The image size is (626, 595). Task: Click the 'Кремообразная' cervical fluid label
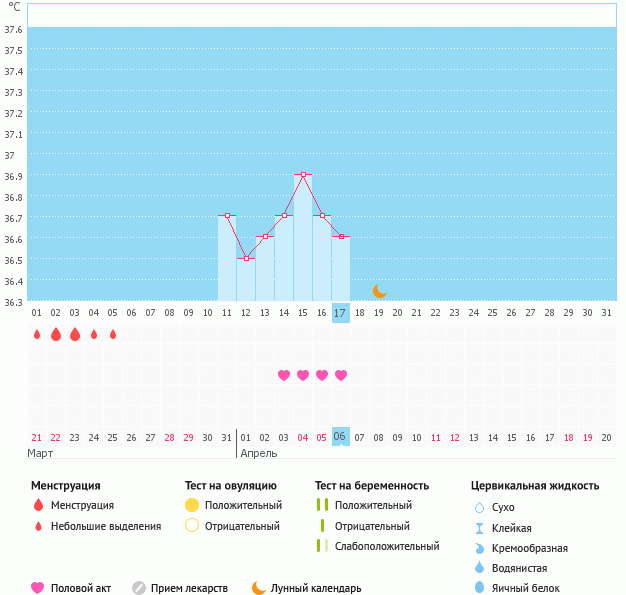pyautogui.click(x=532, y=548)
